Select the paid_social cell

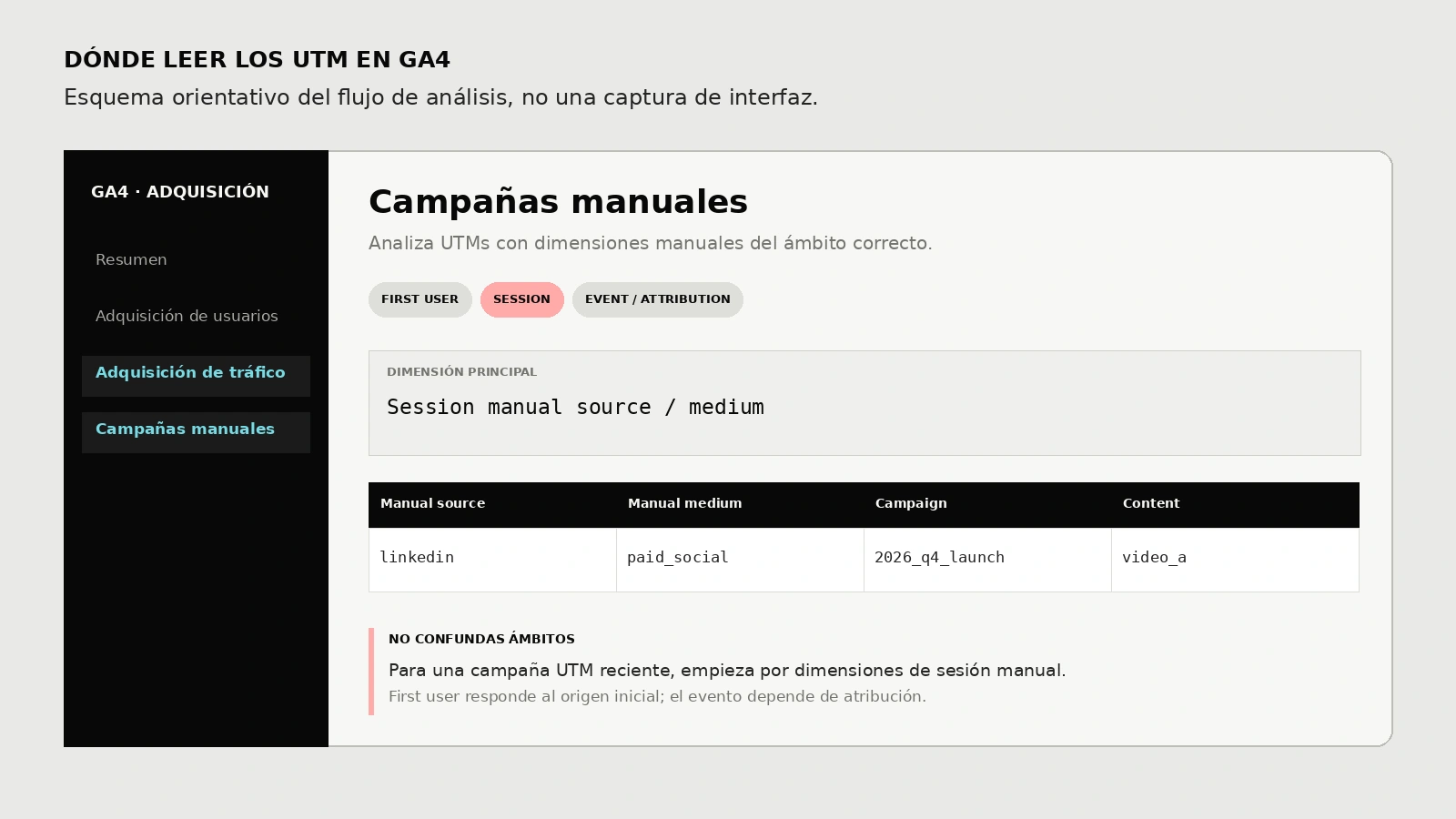coord(740,560)
